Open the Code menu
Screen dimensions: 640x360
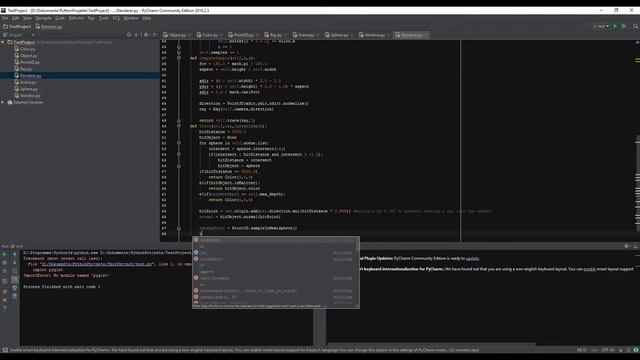pyautogui.click(x=60, y=18)
